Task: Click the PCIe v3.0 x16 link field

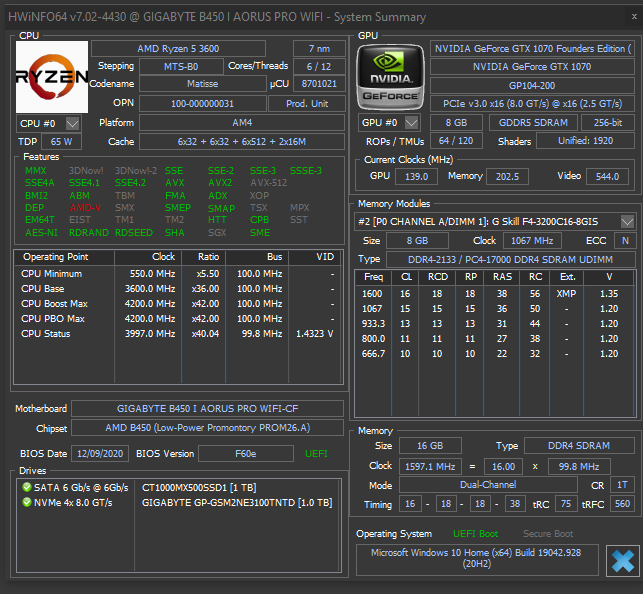Action: coord(532,104)
